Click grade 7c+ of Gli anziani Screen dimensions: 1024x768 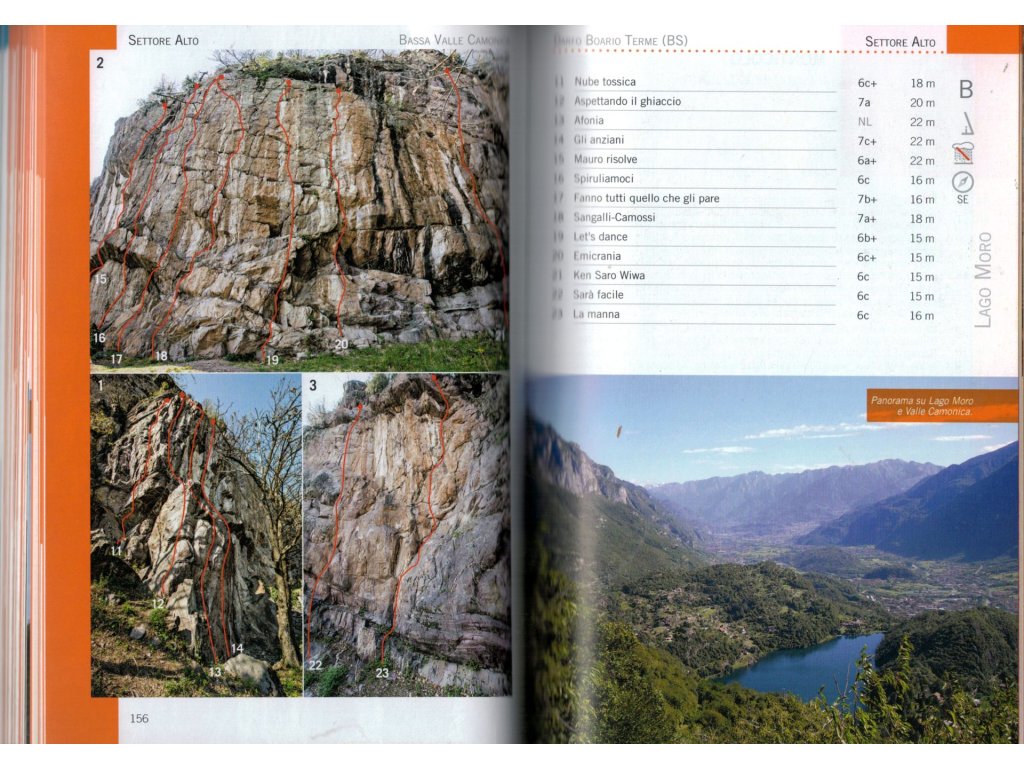tap(867, 141)
